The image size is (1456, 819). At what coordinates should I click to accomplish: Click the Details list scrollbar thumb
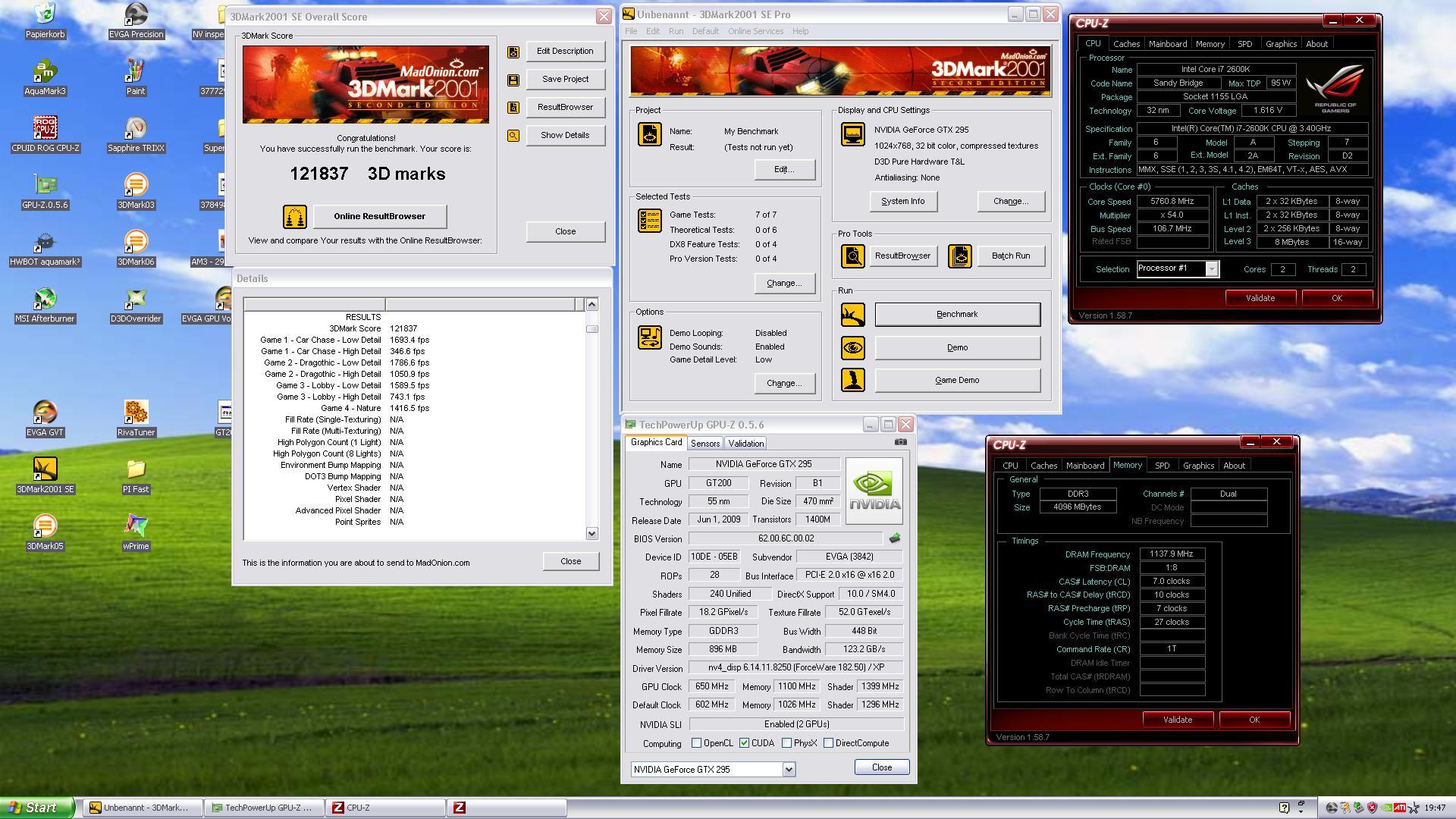(591, 329)
